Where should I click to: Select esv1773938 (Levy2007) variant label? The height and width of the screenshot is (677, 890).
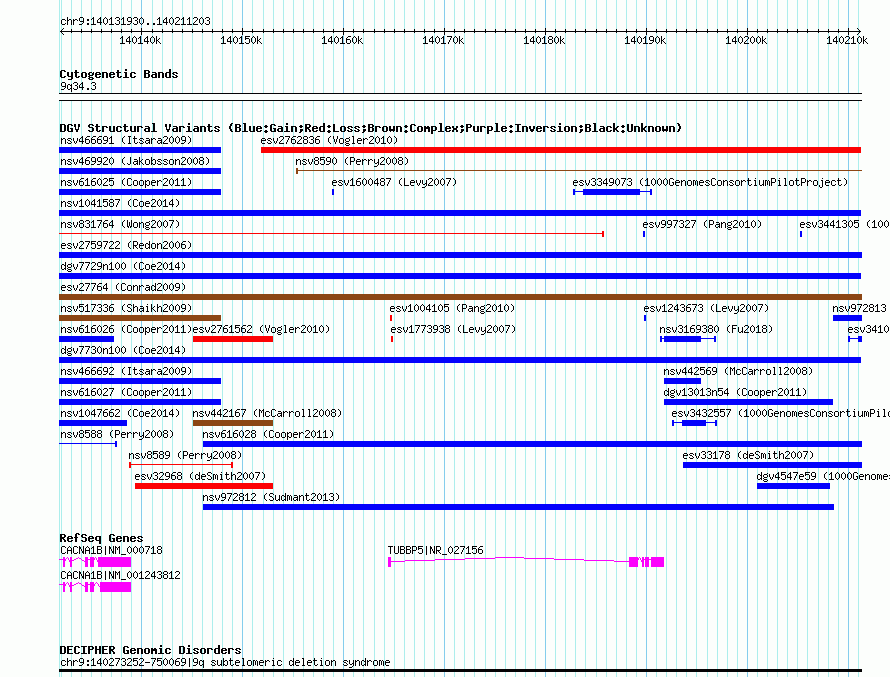coord(453,329)
